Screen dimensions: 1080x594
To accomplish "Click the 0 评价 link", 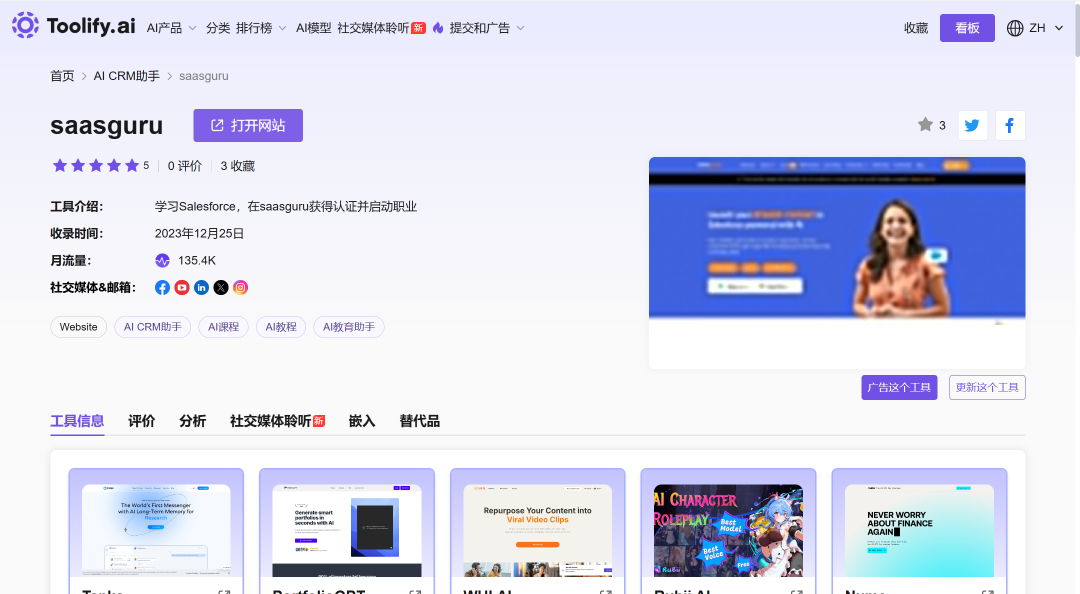I will tap(185, 166).
